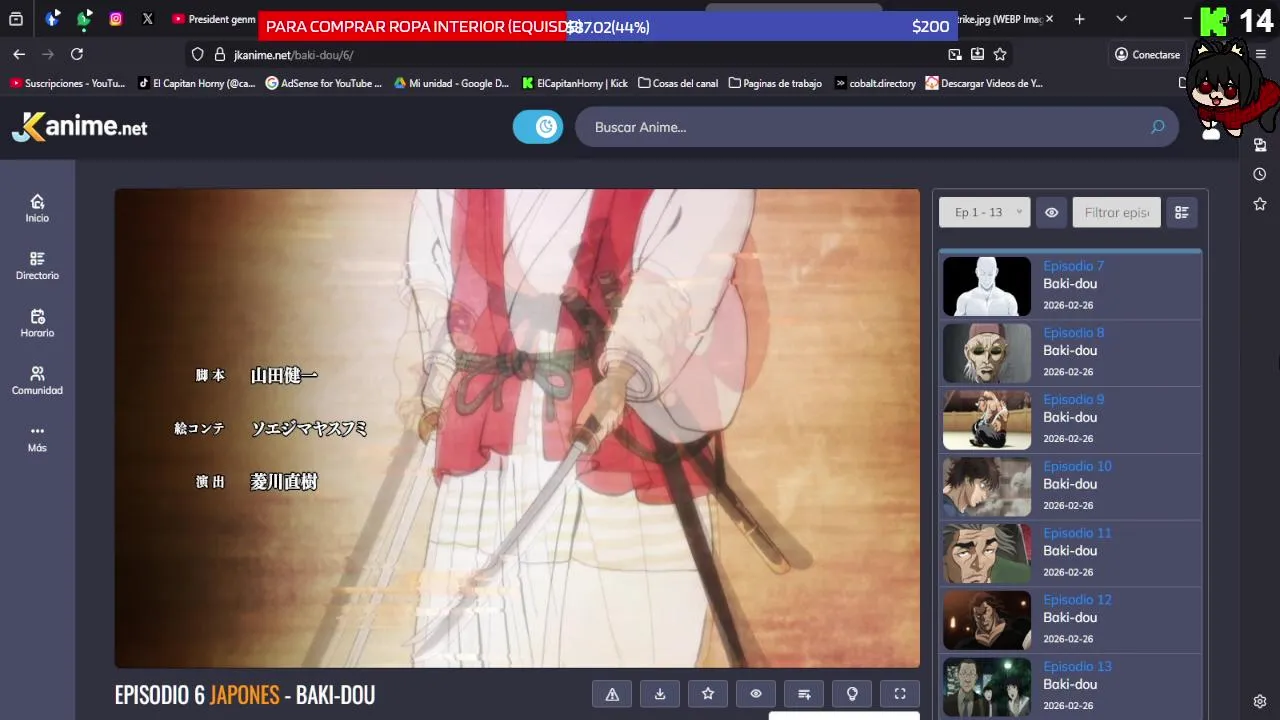Open El Capitan Horny TikTok bookmark
1280x720 pixels.
(197, 83)
